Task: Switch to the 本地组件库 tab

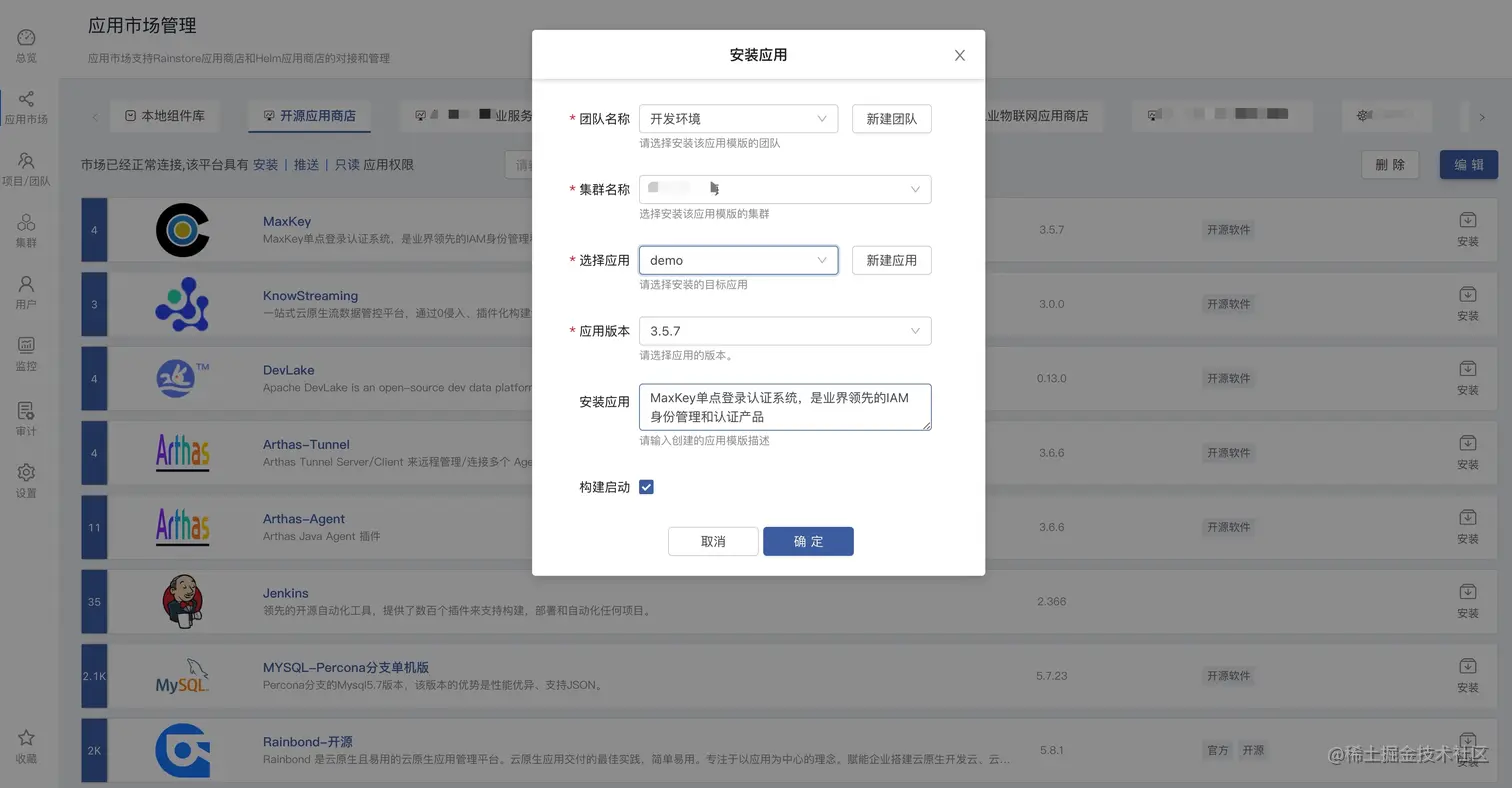Action: (x=165, y=116)
